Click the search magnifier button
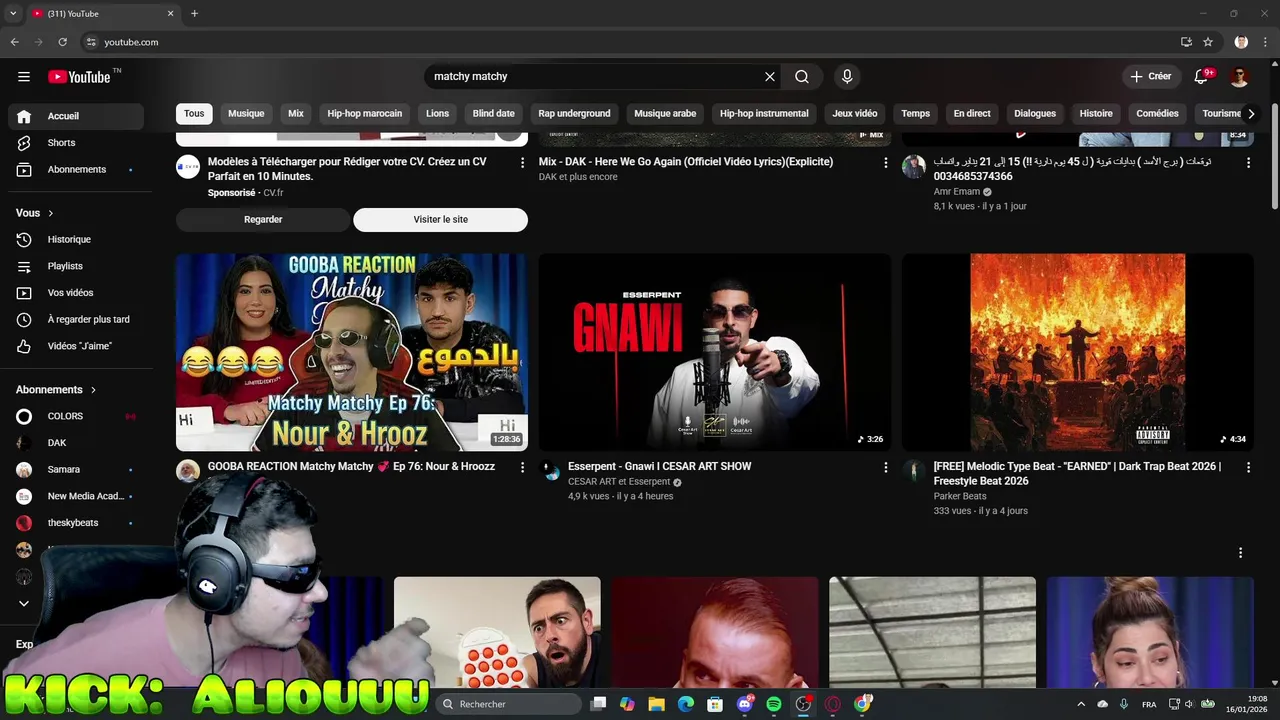The width and height of the screenshot is (1280, 720). click(802, 77)
